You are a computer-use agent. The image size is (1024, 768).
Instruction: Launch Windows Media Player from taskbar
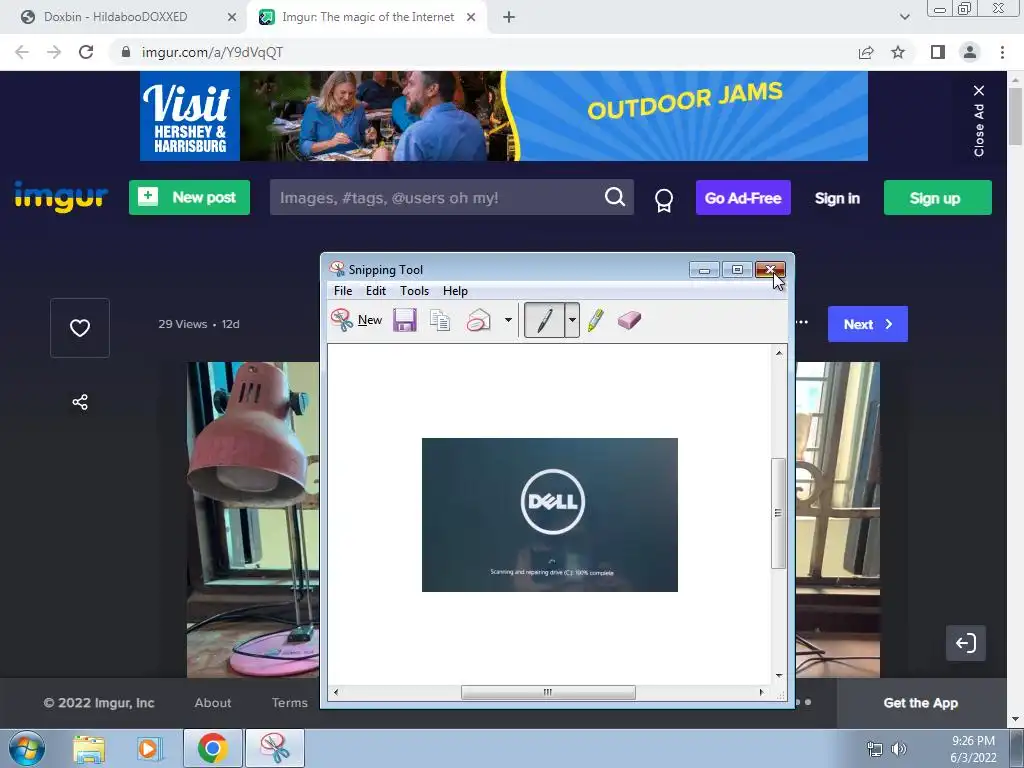click(x=149, y=749)
